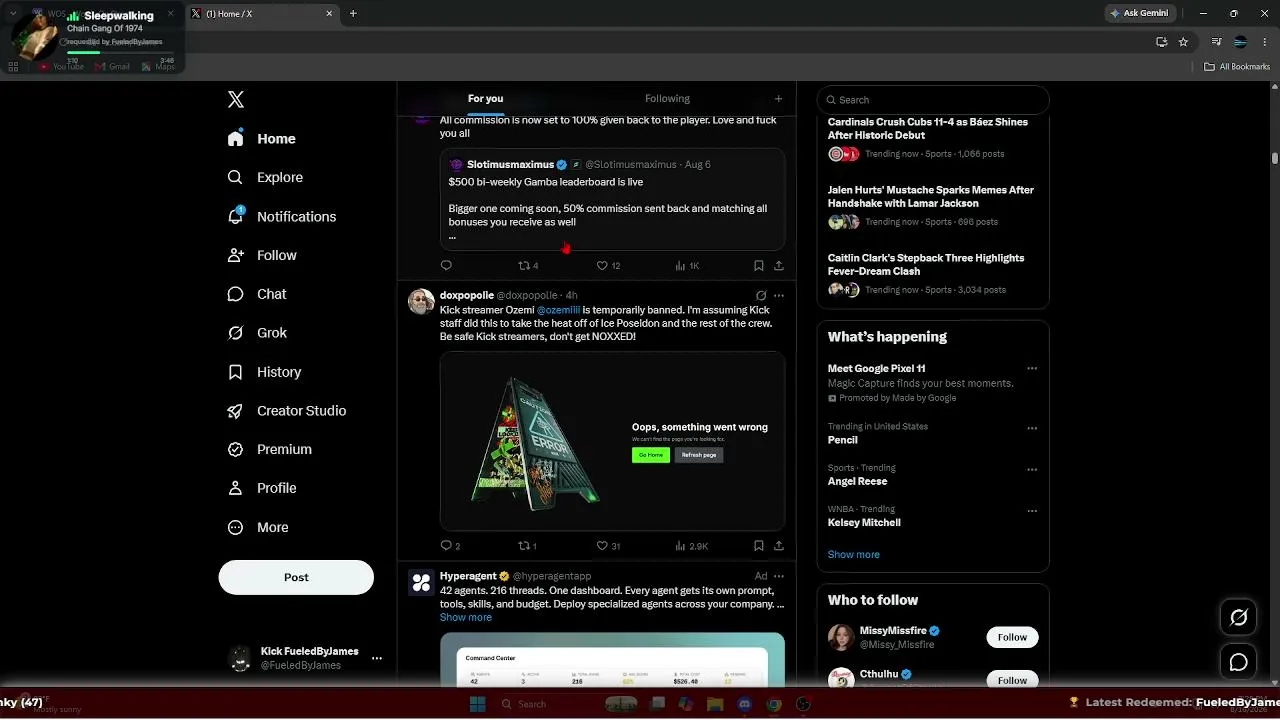Bookmark doxpopolie's post
This screenshot has height=720, width=1280.
point(759,546)
